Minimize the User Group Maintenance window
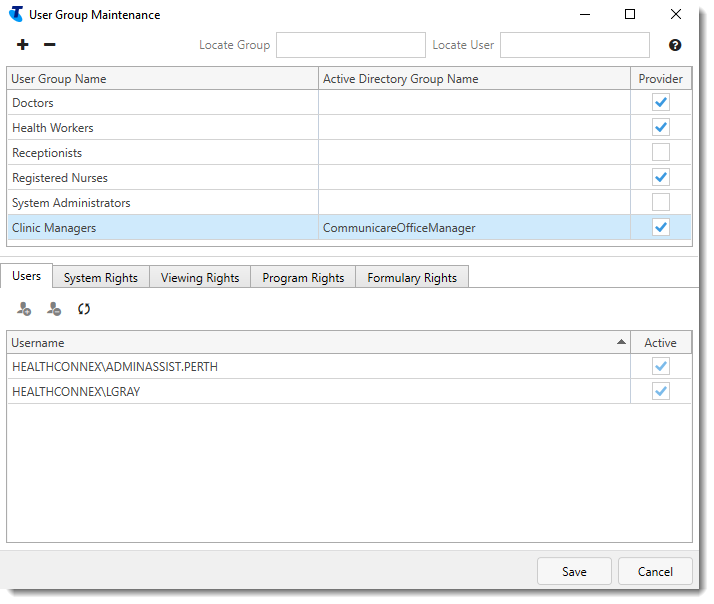This screenshot has width=714, height=604. tap(585, 14)
